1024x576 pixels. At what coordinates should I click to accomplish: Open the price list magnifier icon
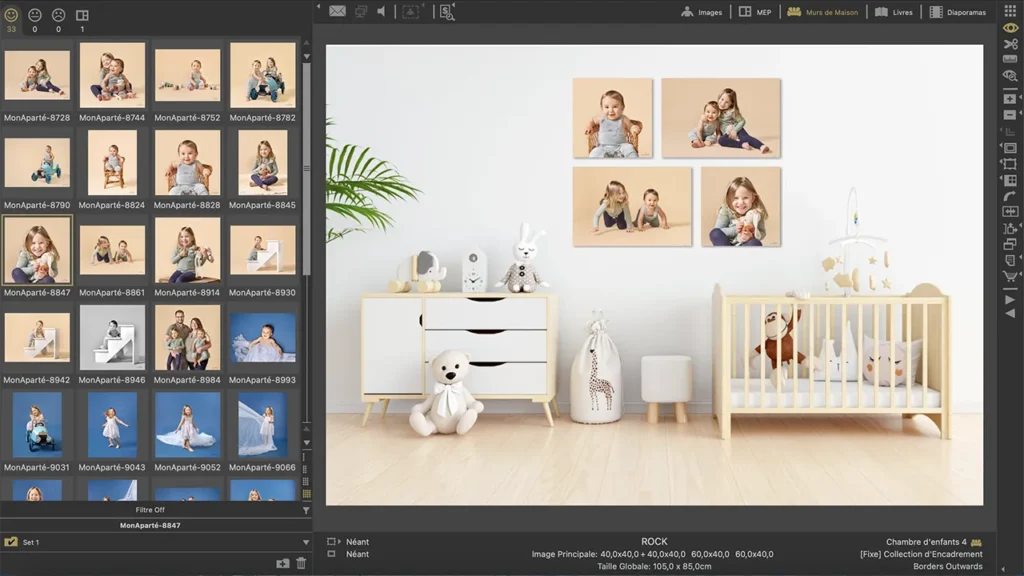(447, 12)
